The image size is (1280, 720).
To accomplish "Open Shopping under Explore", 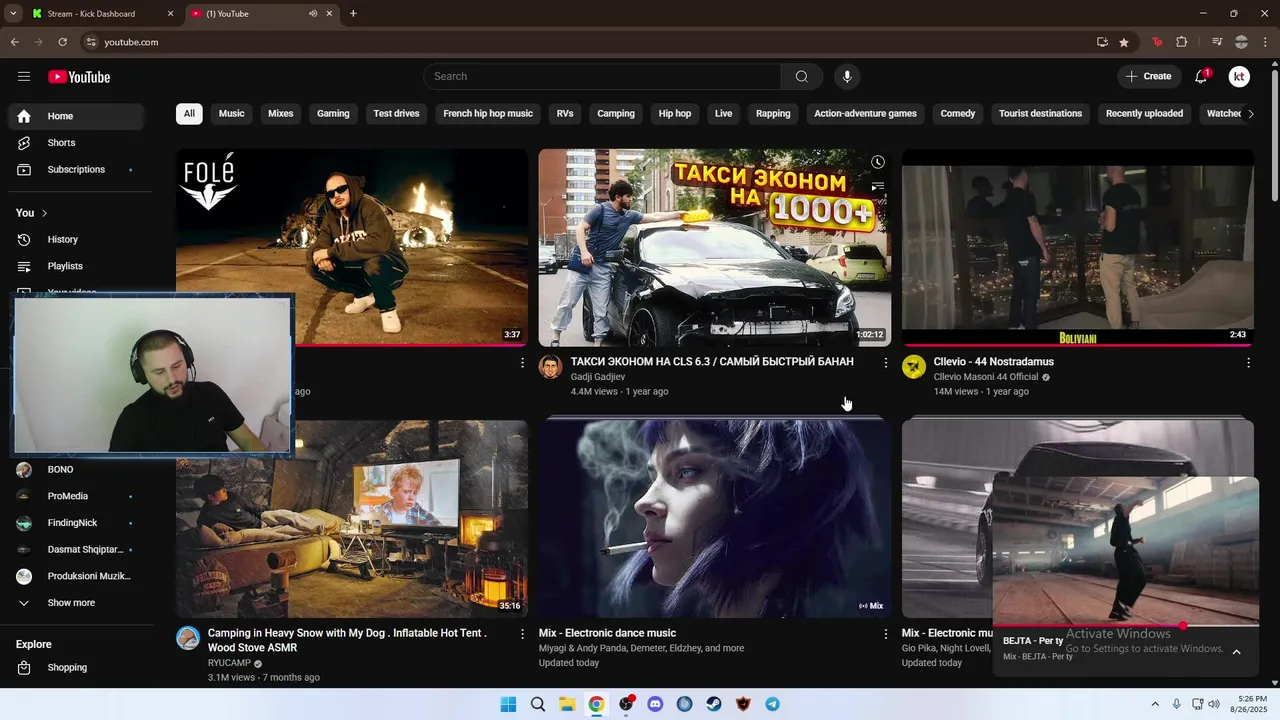I will point(76,668).
